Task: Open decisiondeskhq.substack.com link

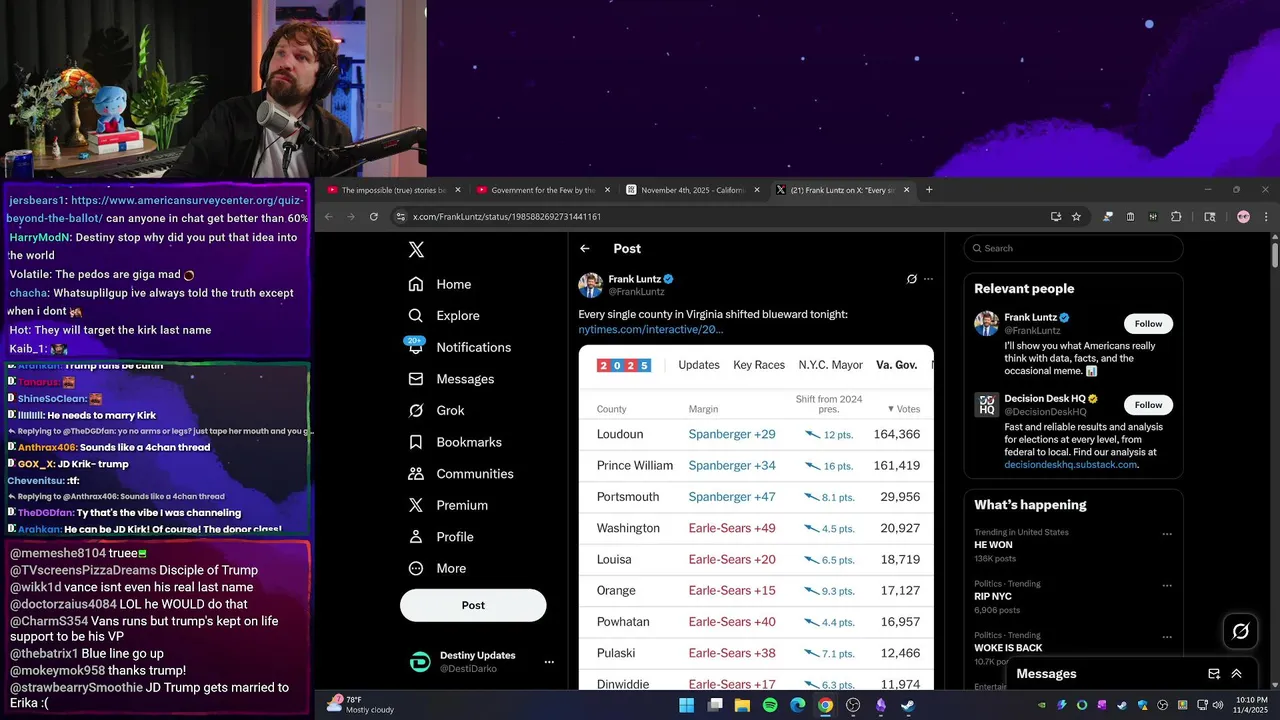Action: (1070, 465)
